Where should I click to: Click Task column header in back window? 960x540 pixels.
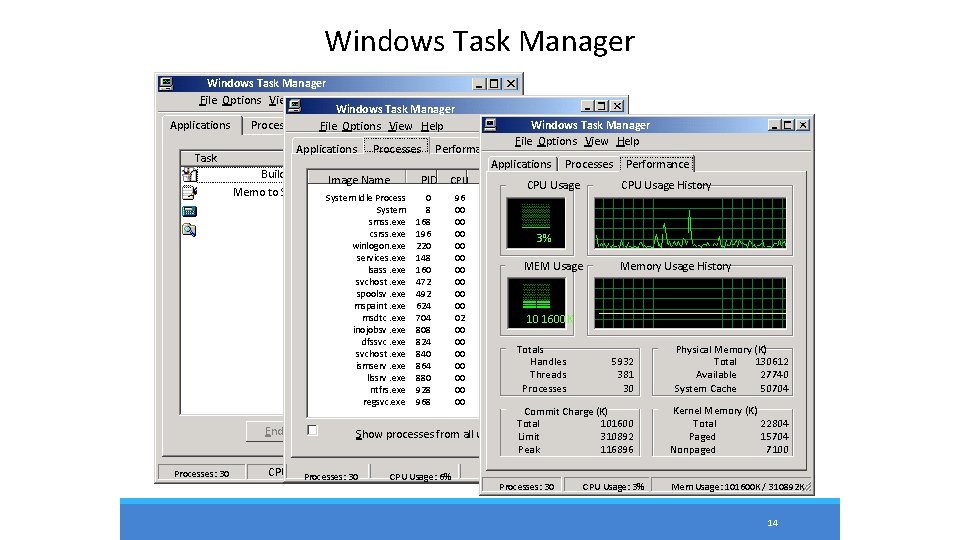(x=233, y=158)
